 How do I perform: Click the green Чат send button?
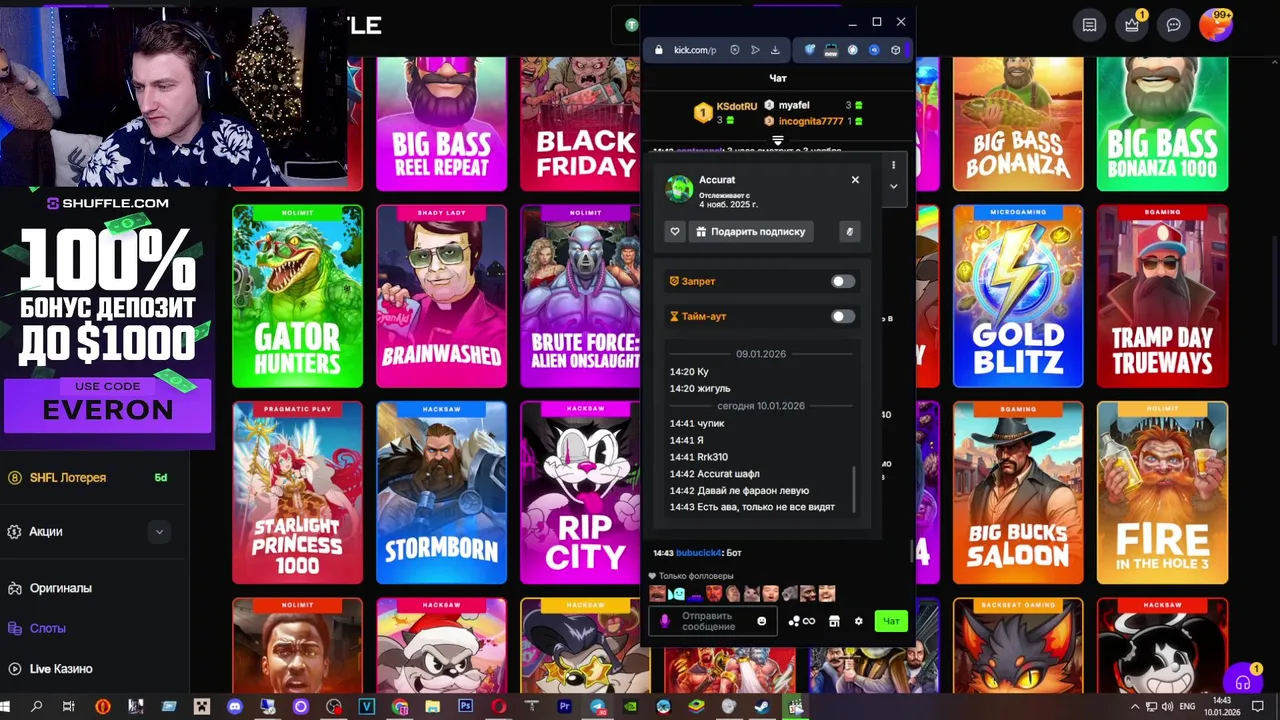click(x=891, y=621)
